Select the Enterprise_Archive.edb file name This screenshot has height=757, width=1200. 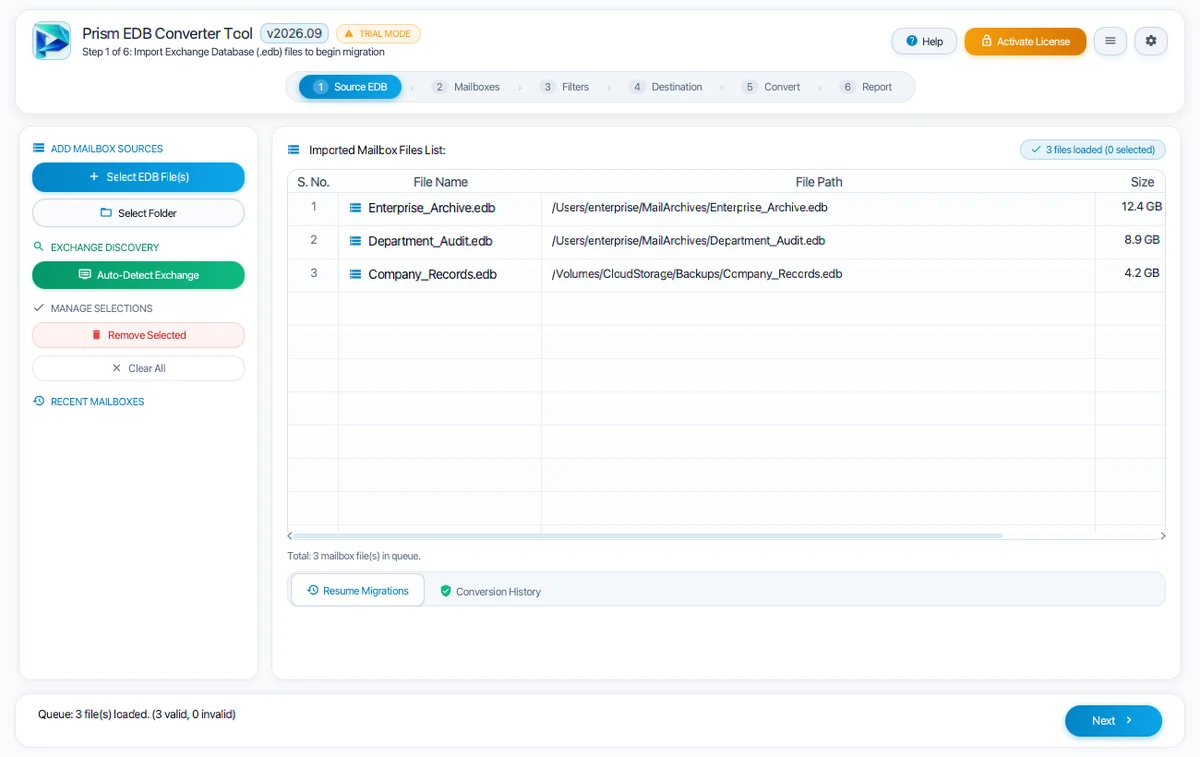432,208
